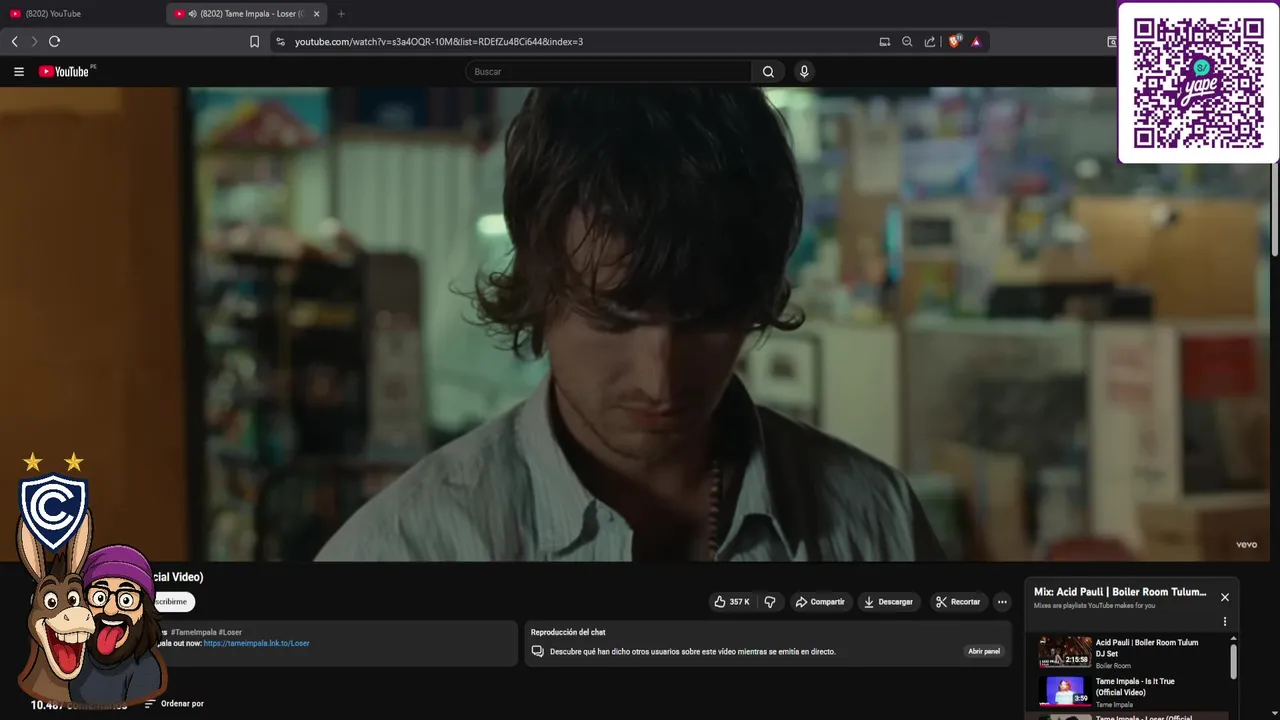Image resolution: width=1280 pixels, height=720 pixels.
Task: Open more actions three-dot menu
Action: (x=1002, y=602)
